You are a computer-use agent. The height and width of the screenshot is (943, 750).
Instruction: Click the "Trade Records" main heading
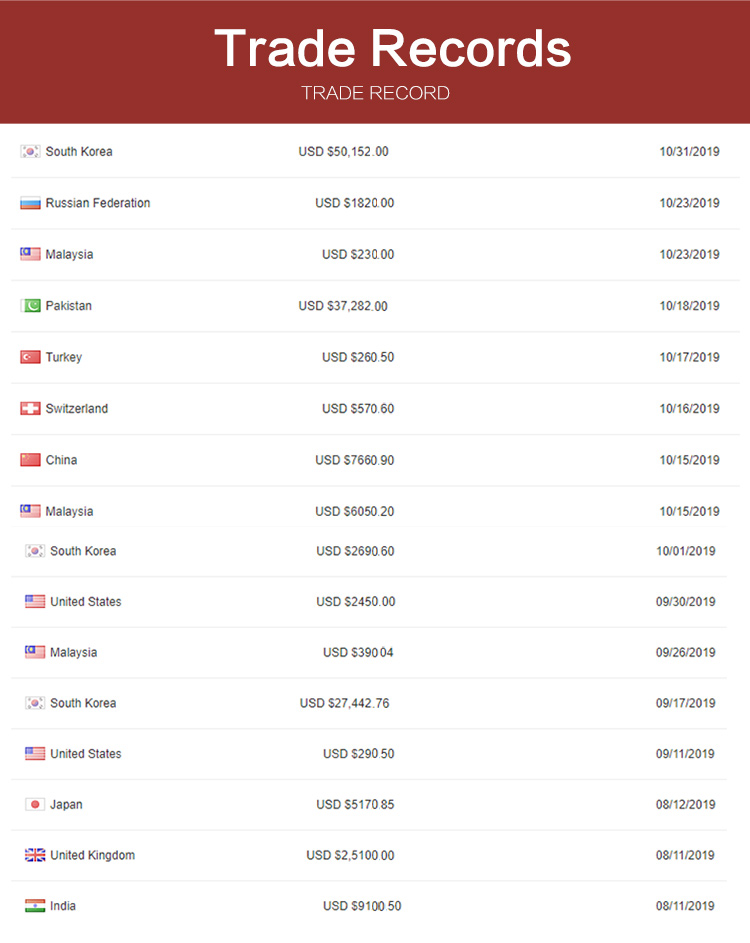pos(392,48)
